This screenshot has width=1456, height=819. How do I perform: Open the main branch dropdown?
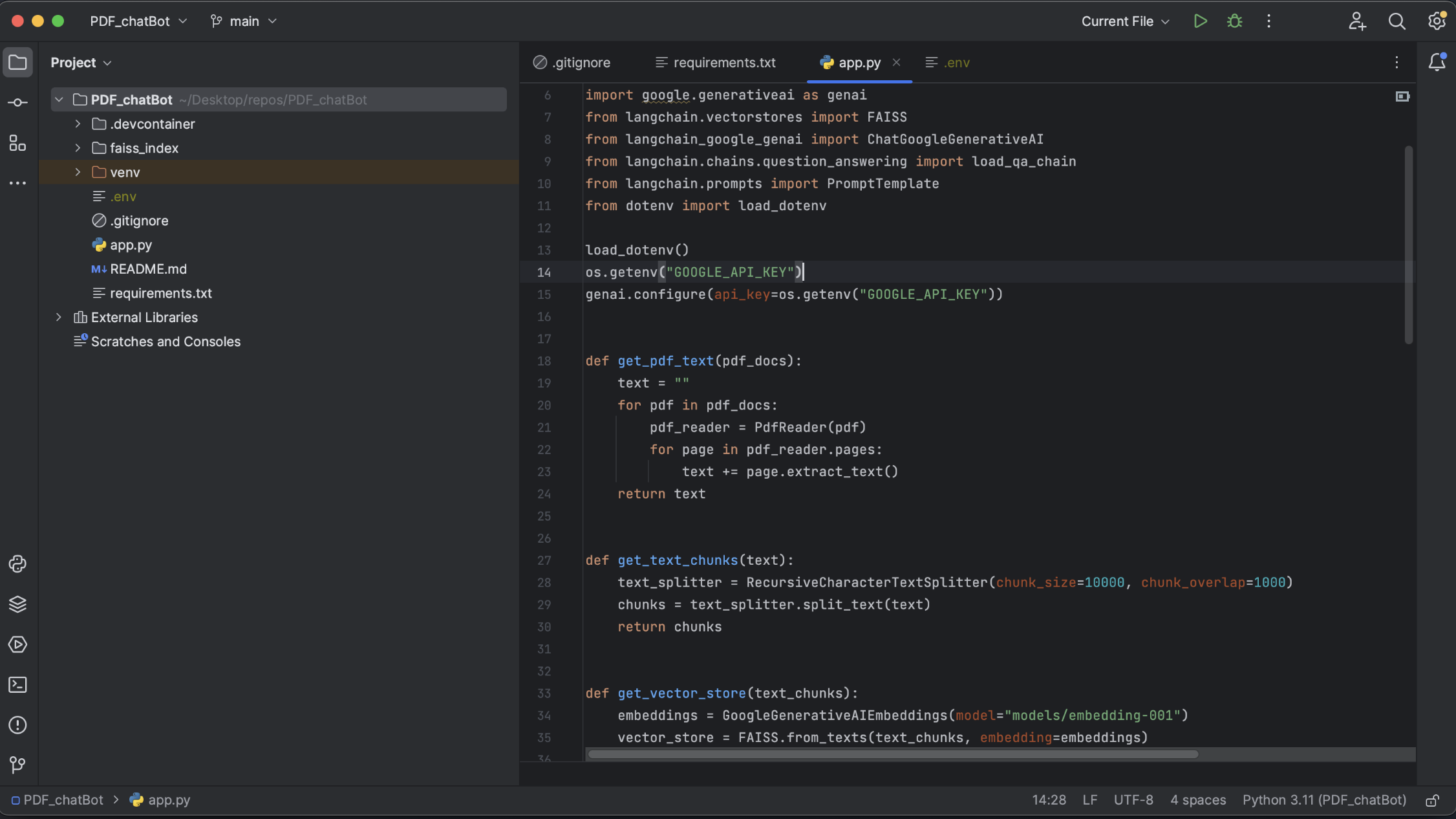pos(244,21)
